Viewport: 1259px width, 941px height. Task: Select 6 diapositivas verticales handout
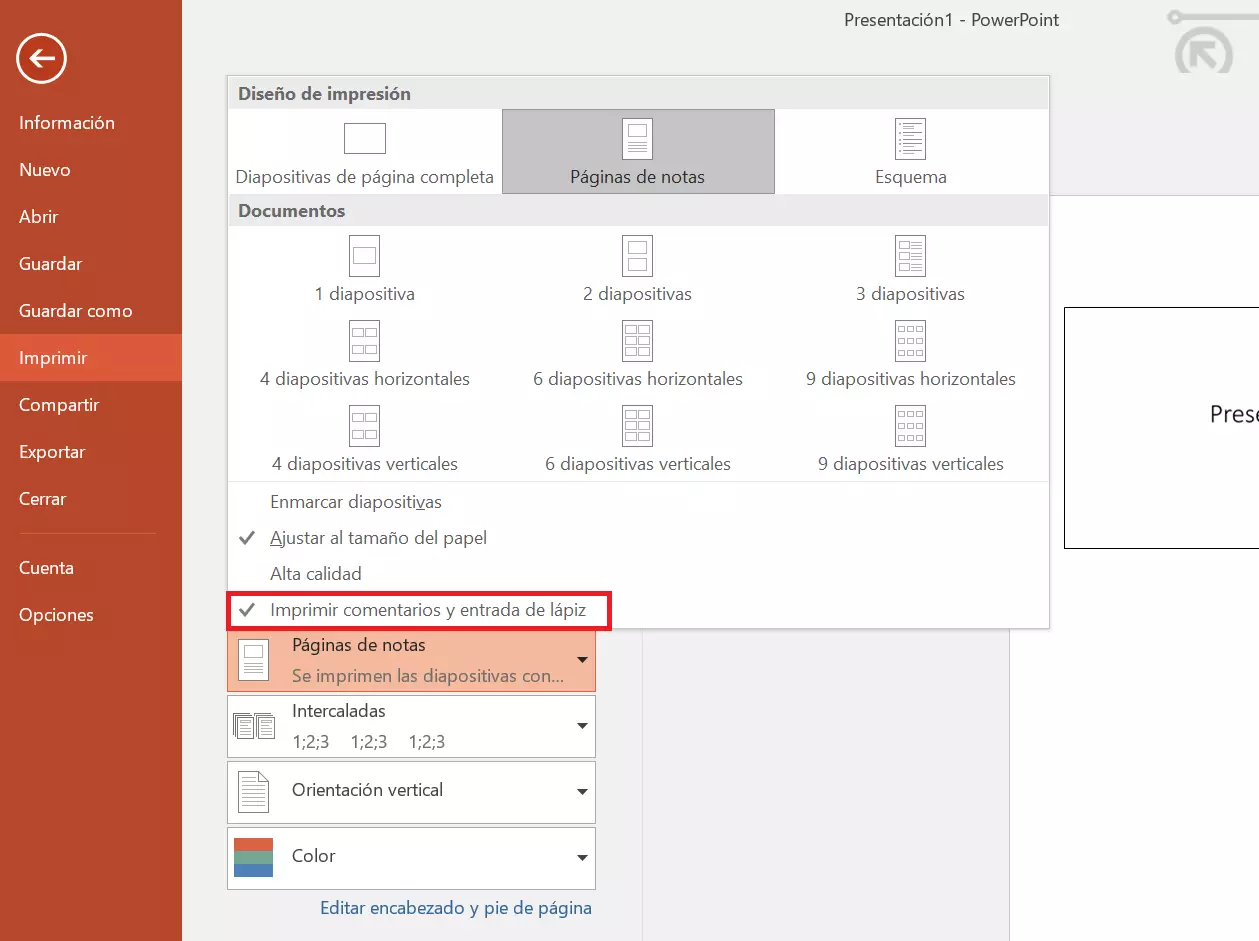638,438
